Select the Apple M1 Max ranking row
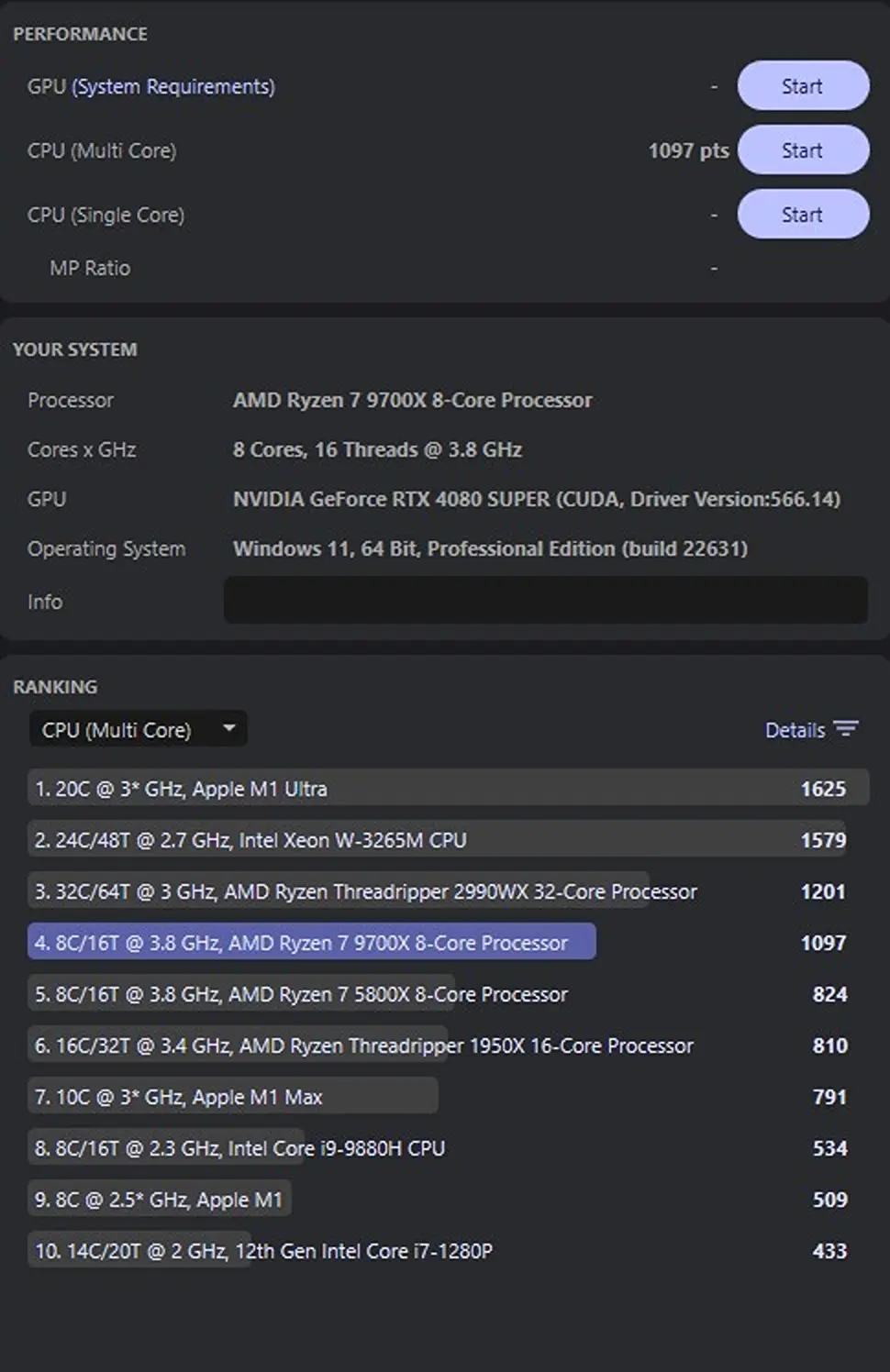This screenshot has width=890, height=1372. click(x=448, y=1097)
